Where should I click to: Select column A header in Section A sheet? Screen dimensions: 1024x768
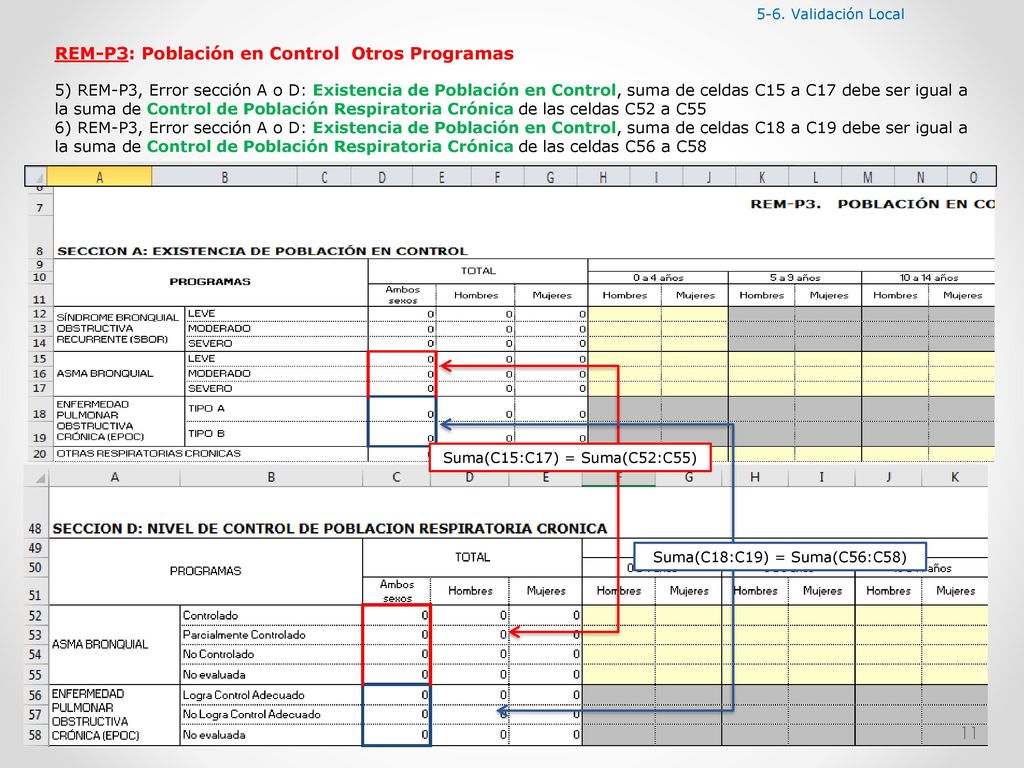(x=99, y=177)
